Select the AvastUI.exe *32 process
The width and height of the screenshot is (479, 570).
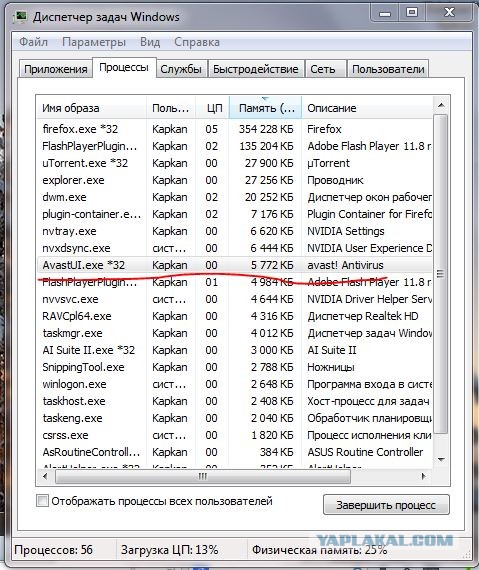234,265
